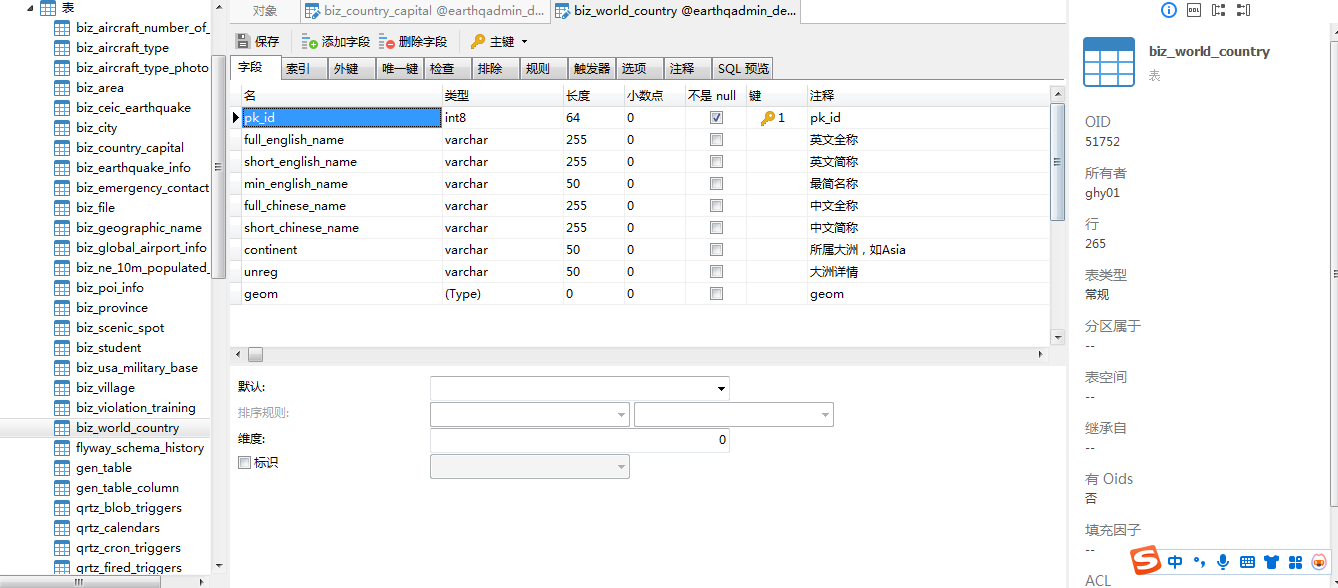Screen dimensions: 1338x588
Task: Switch to the biz_country_capital editor tab
Action: pos(425,11)
